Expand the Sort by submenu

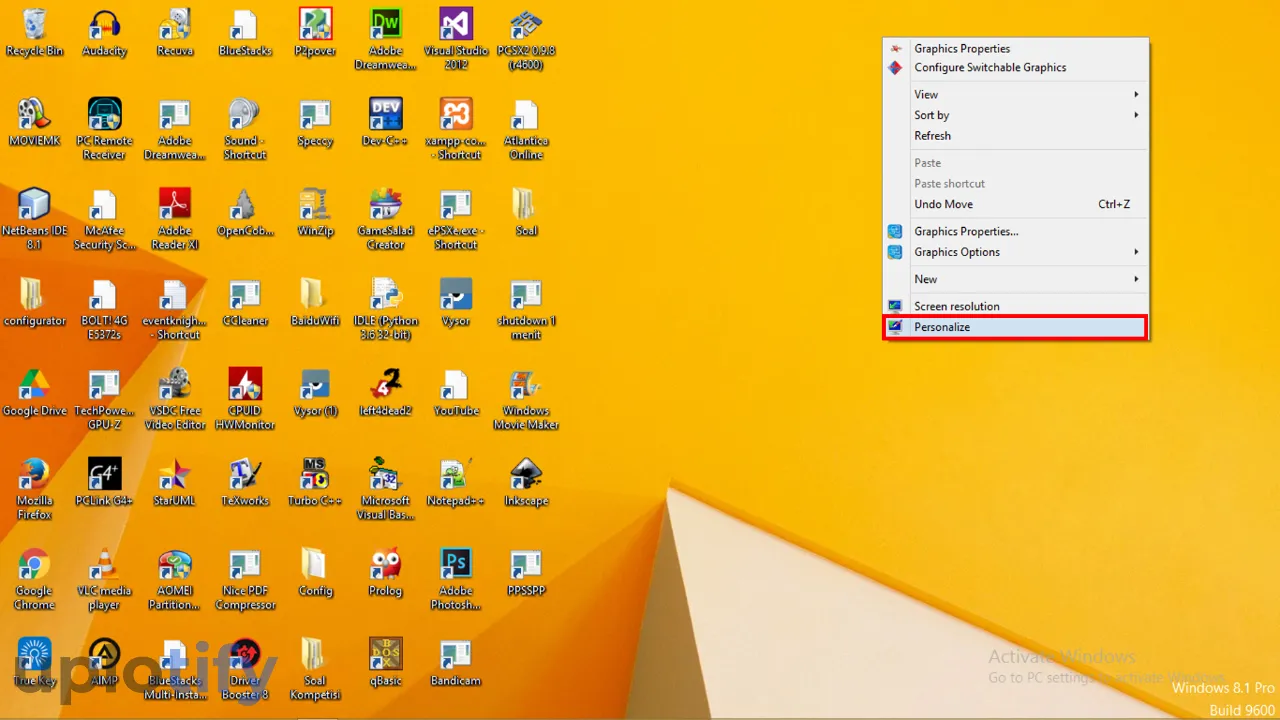coord(1015,115)
